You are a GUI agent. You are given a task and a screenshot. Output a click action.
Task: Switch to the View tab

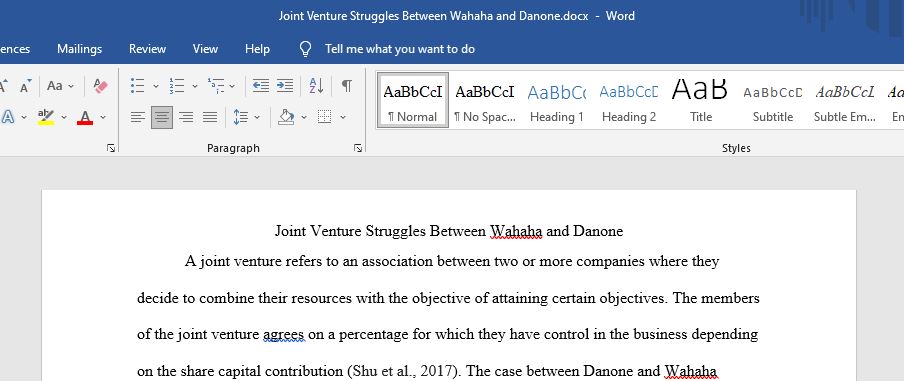205,49
